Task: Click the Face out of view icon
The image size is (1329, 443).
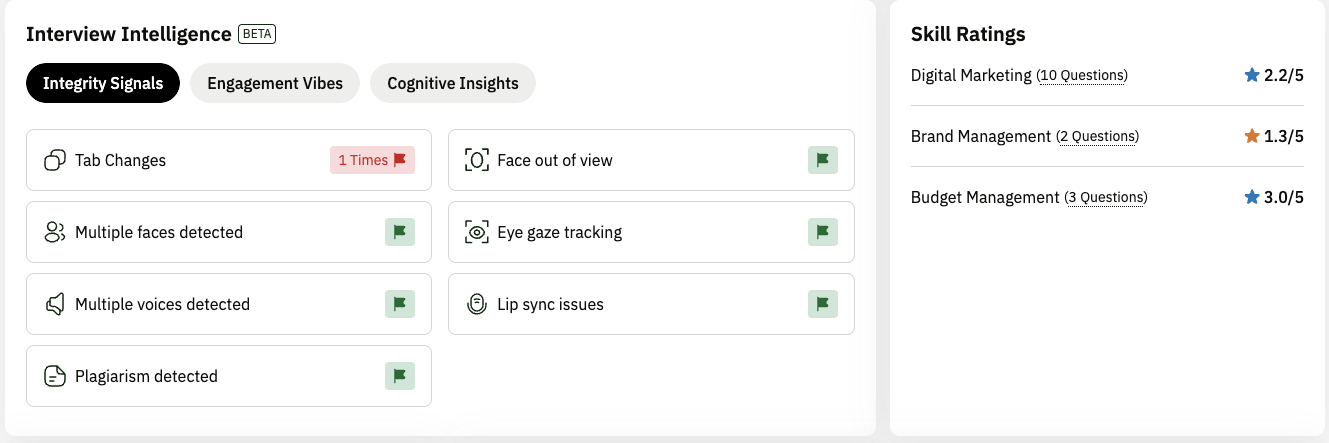Action: [478, 160]
